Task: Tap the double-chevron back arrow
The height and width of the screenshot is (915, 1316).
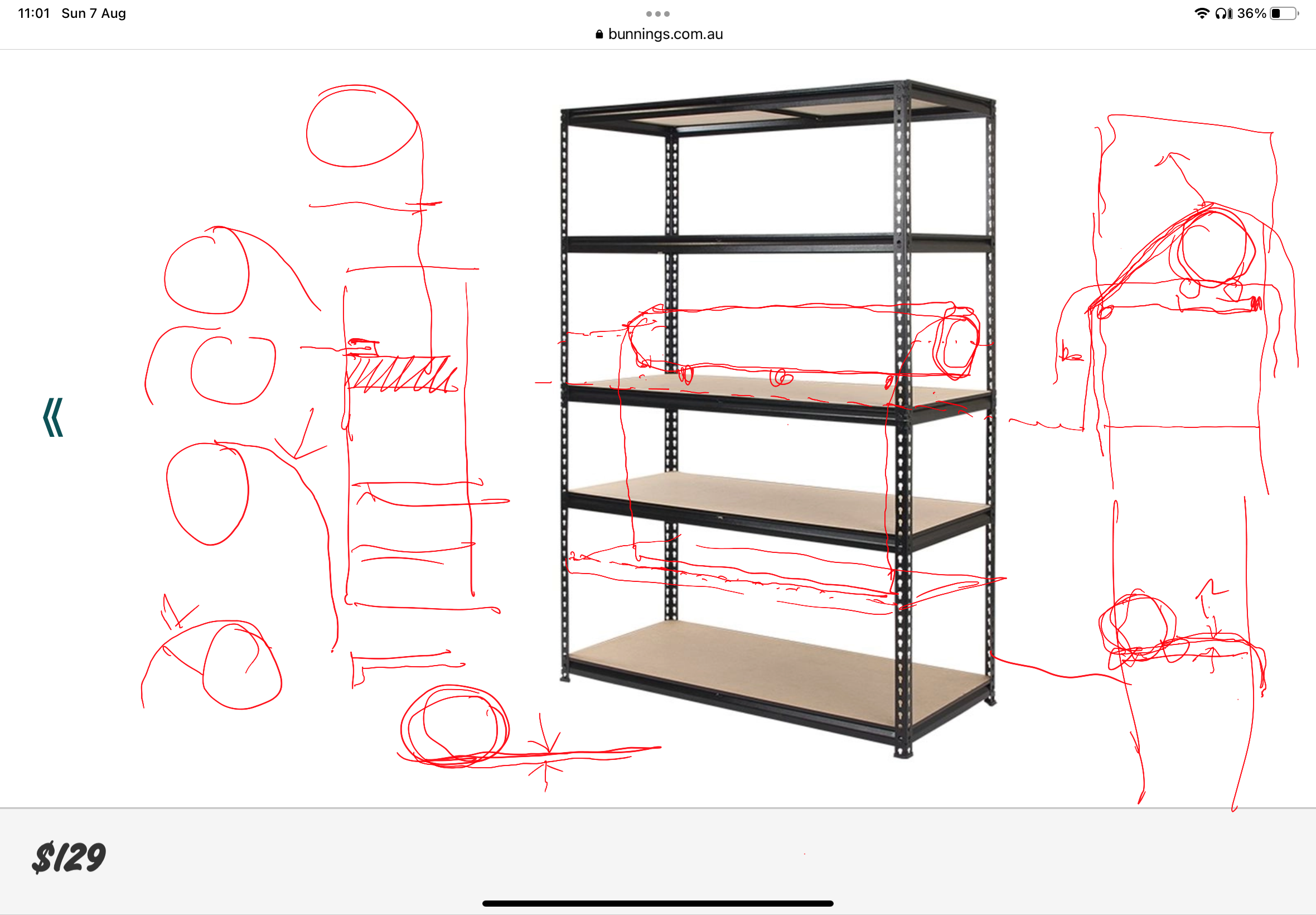Action: [x=53, y=417]
